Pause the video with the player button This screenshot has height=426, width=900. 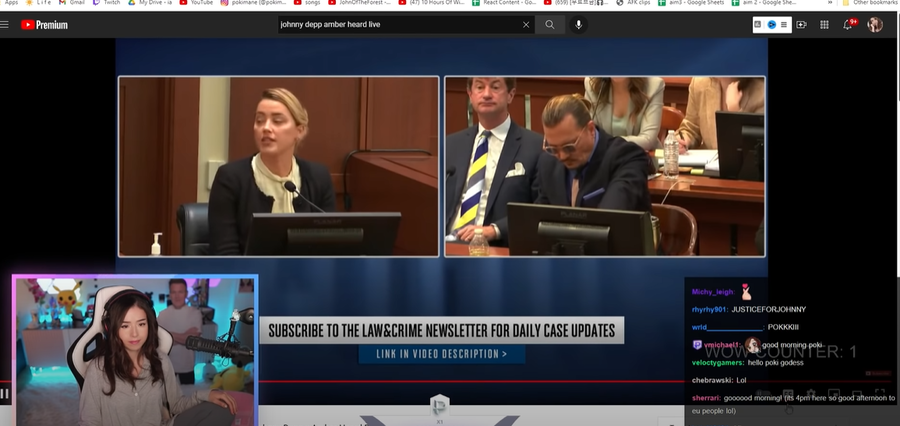click(x=5, y=394)
